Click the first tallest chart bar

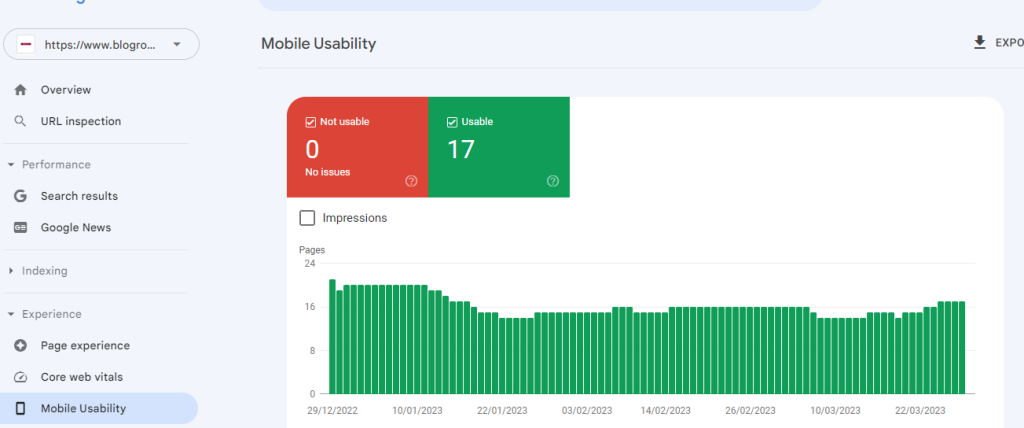click(x=332, y=337)
